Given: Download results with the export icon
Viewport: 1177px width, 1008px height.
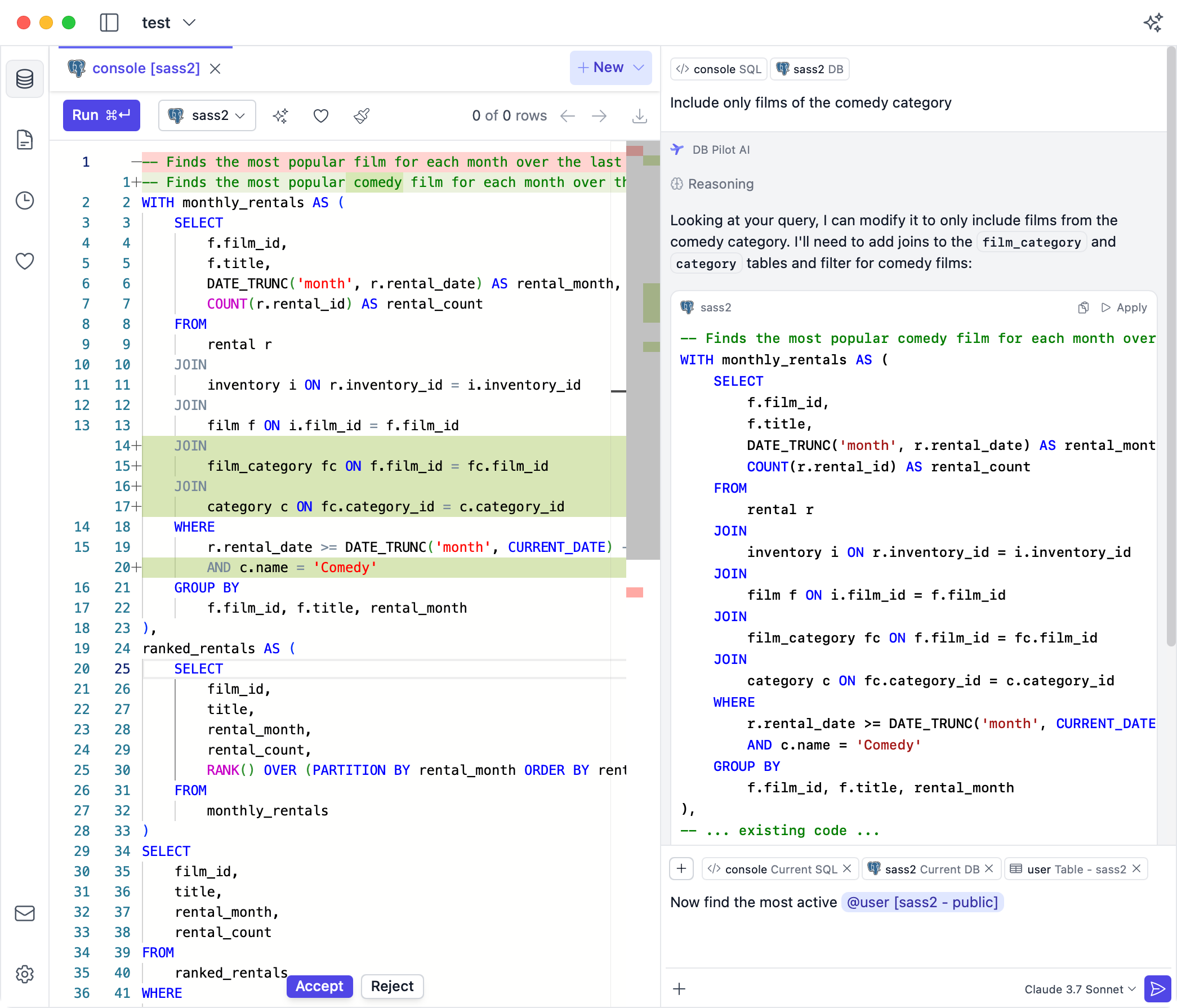Looking at the screenshot, I should point(640,116).
